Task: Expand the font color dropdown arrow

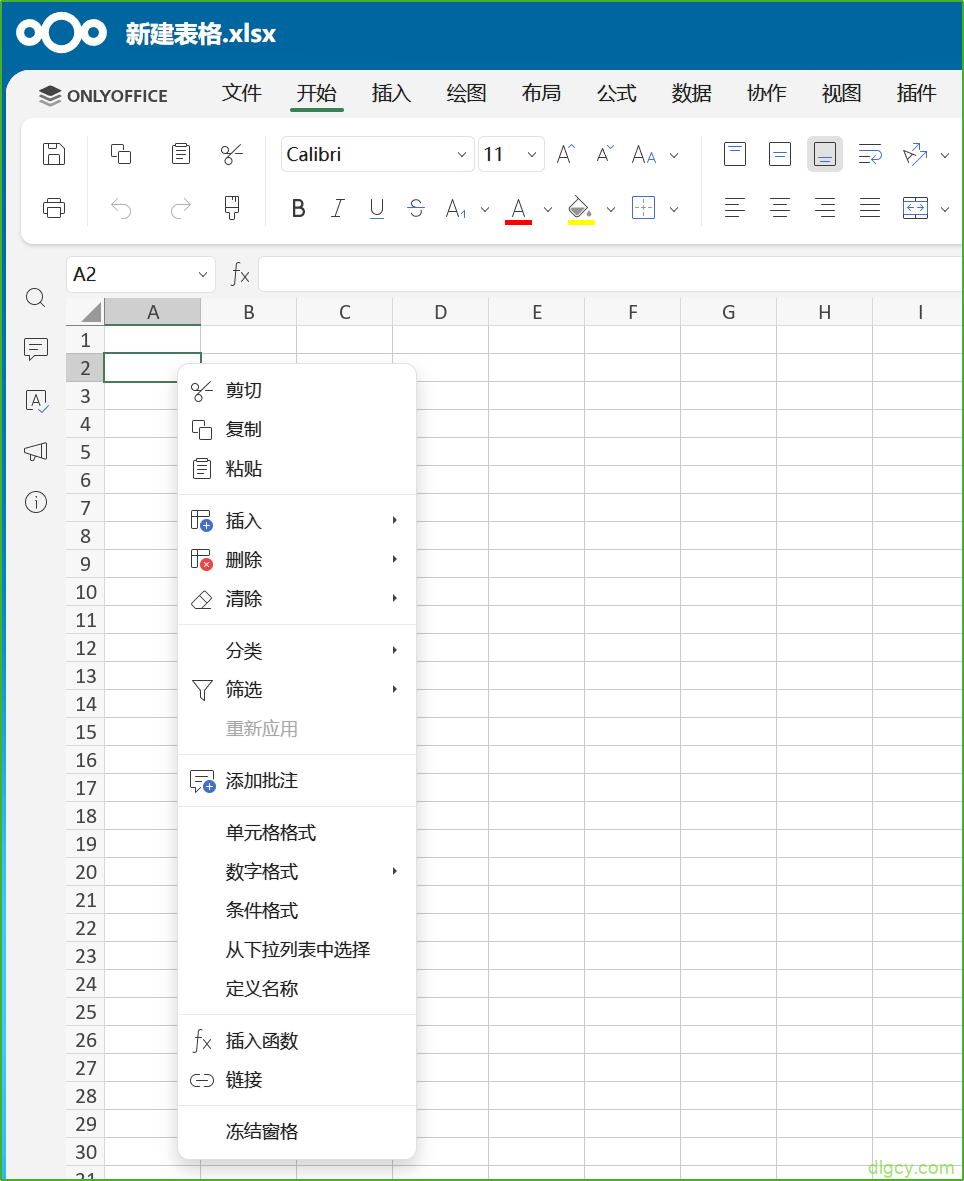Action: point(548,209)
